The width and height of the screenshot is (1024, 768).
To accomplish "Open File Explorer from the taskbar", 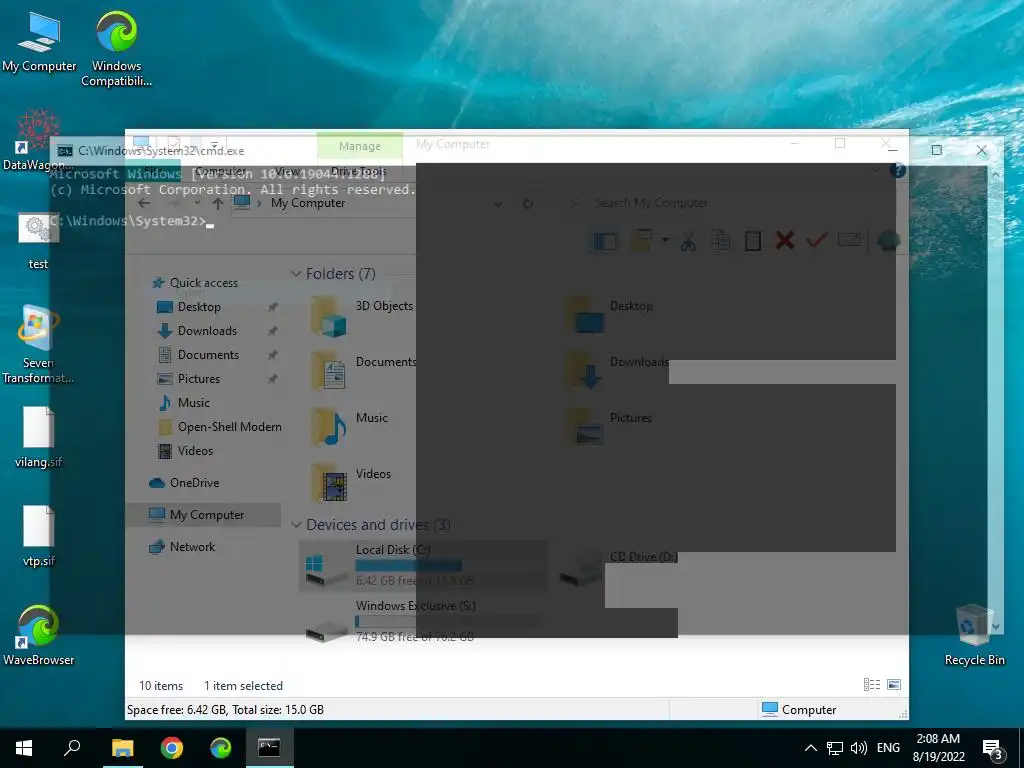I will [123, 748].
